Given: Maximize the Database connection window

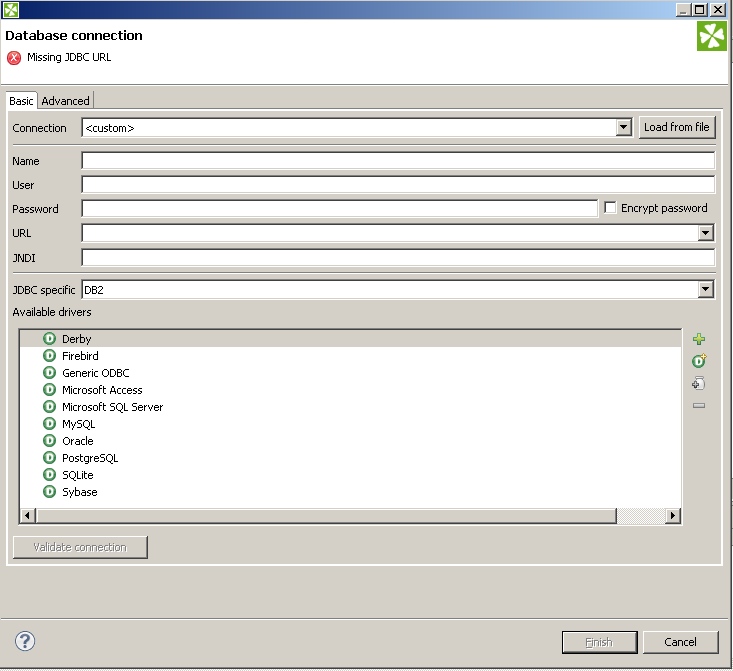Looking at the screenshot, I should [700, 9].
